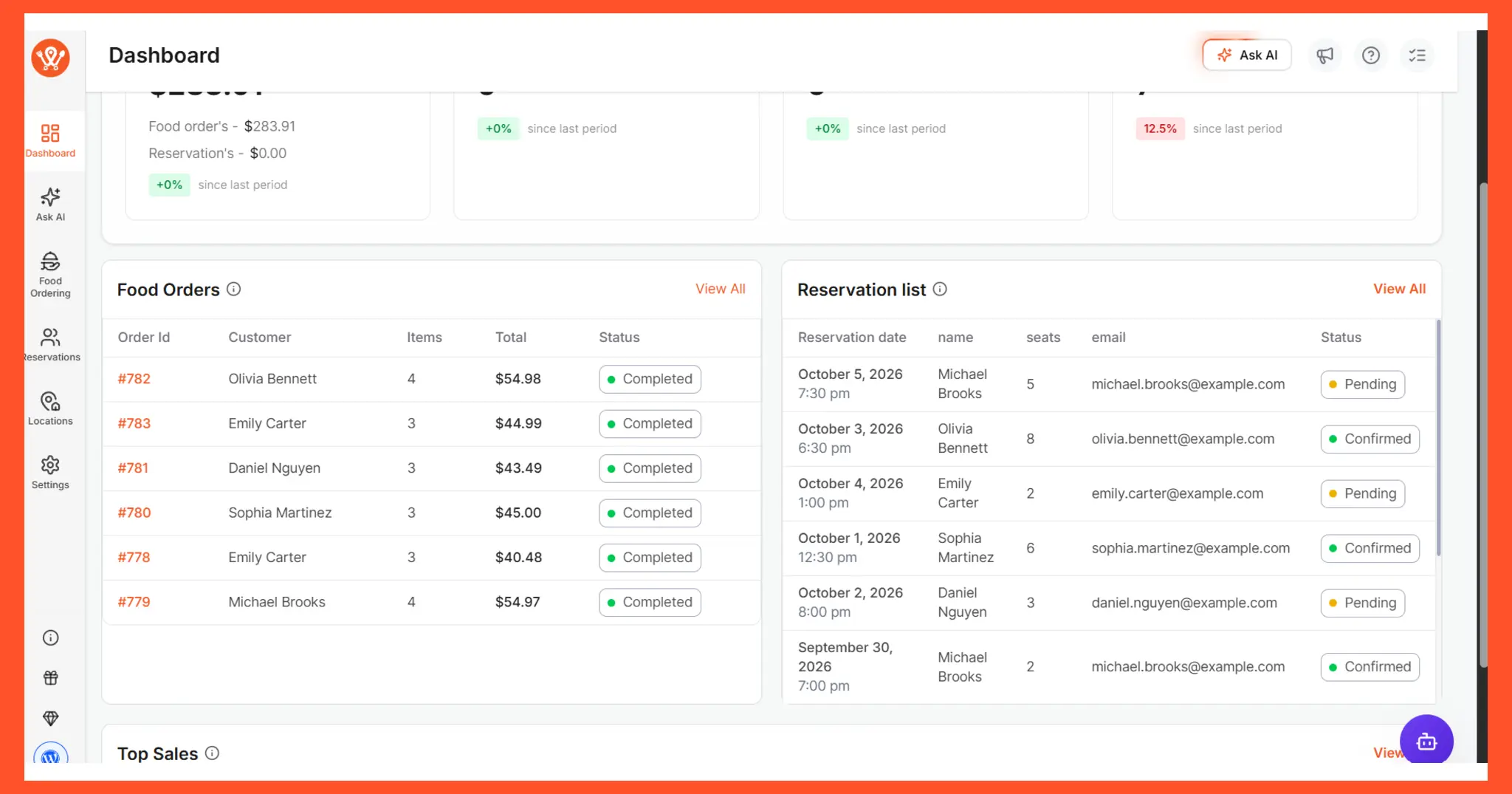1512x794 pixels.
Task: Click the gift icon in sidebar
Action: point(50,678)
